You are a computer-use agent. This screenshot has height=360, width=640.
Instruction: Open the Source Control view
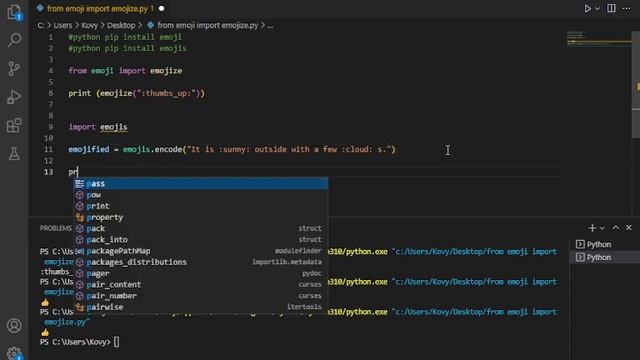coord(14,69)
